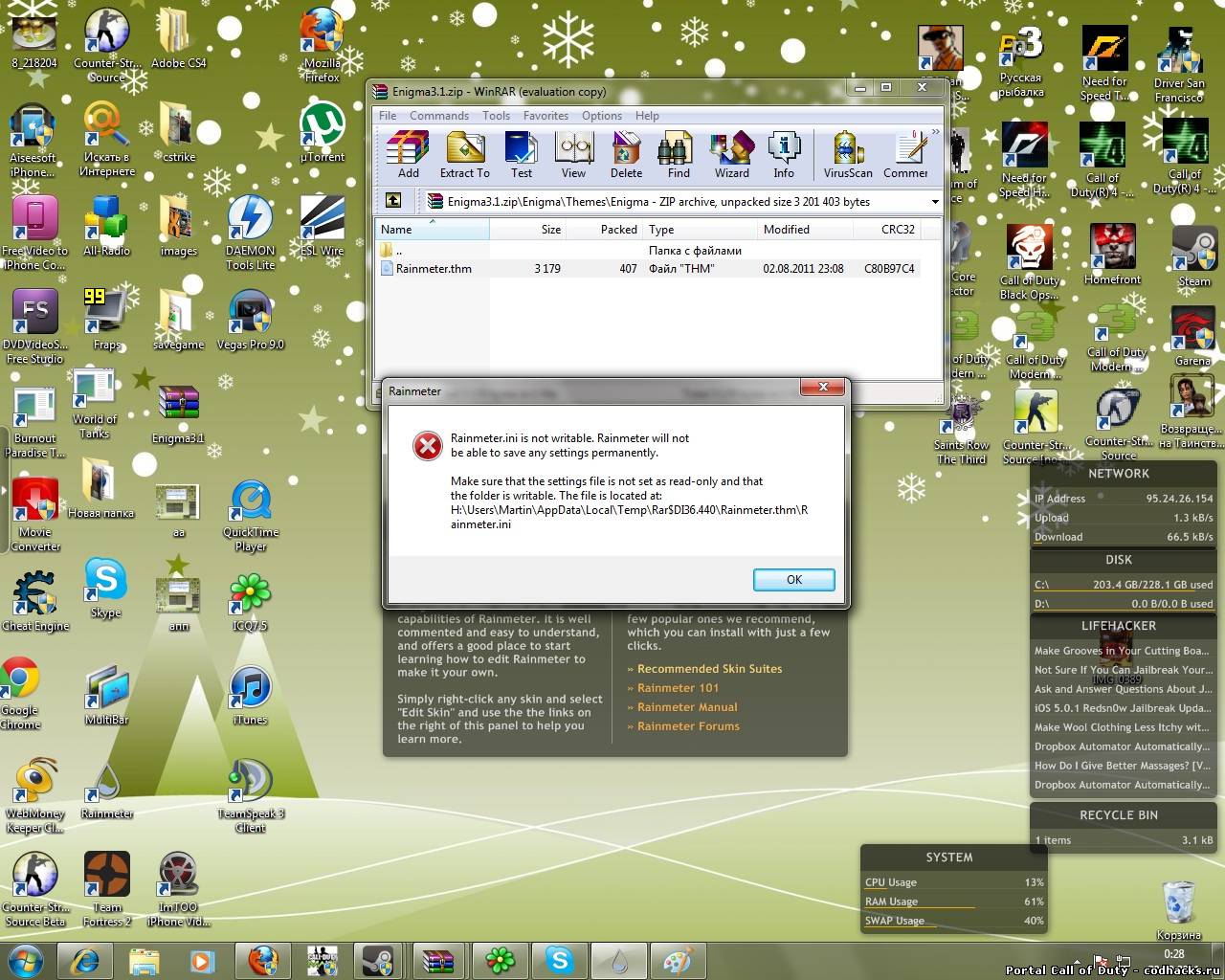Open the File menu in WinRAR
Image resolution: width=1225 pixels, height=980 pixels.
[388, 116]
